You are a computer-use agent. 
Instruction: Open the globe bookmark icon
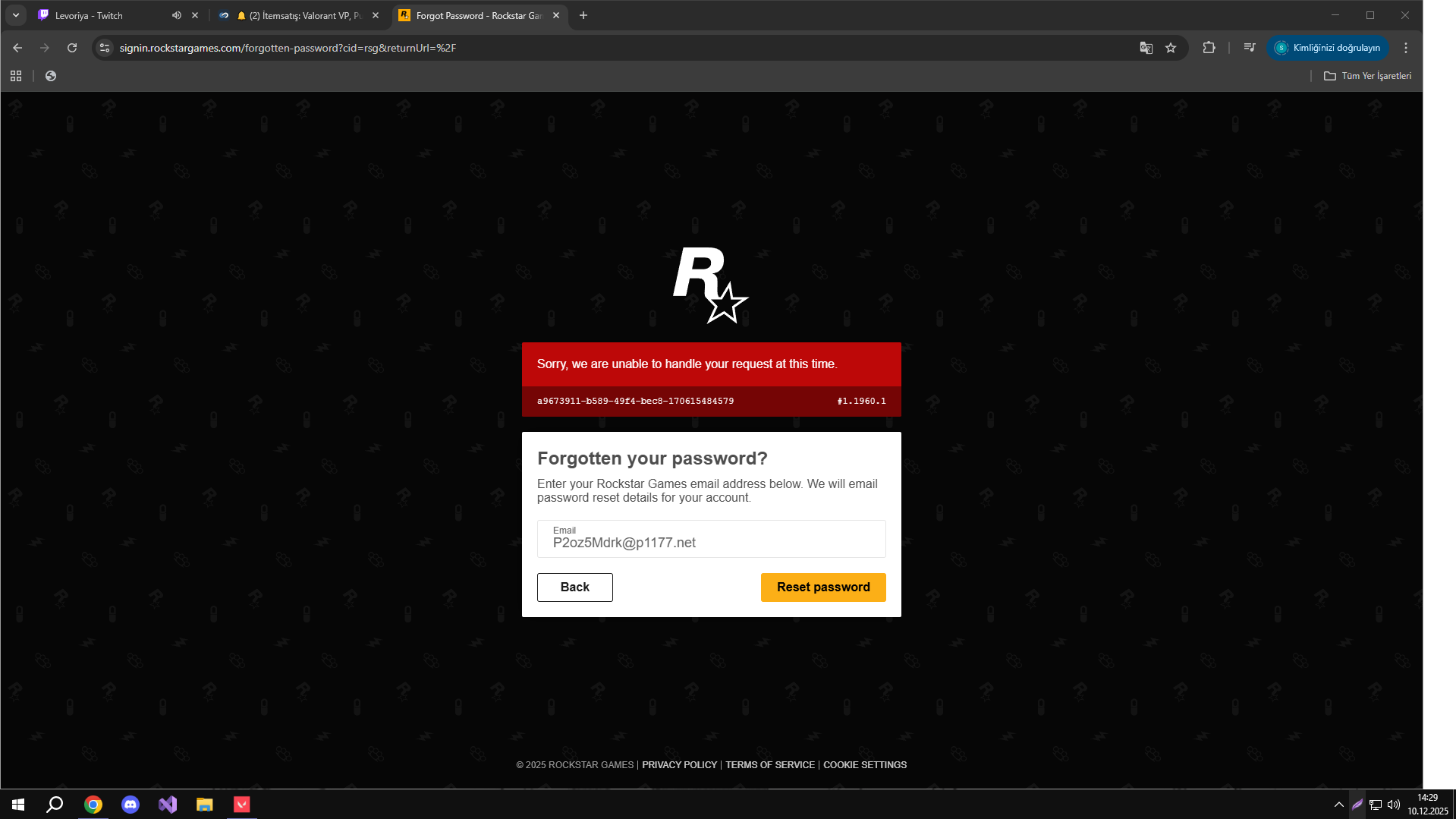[x=51, y=76]
